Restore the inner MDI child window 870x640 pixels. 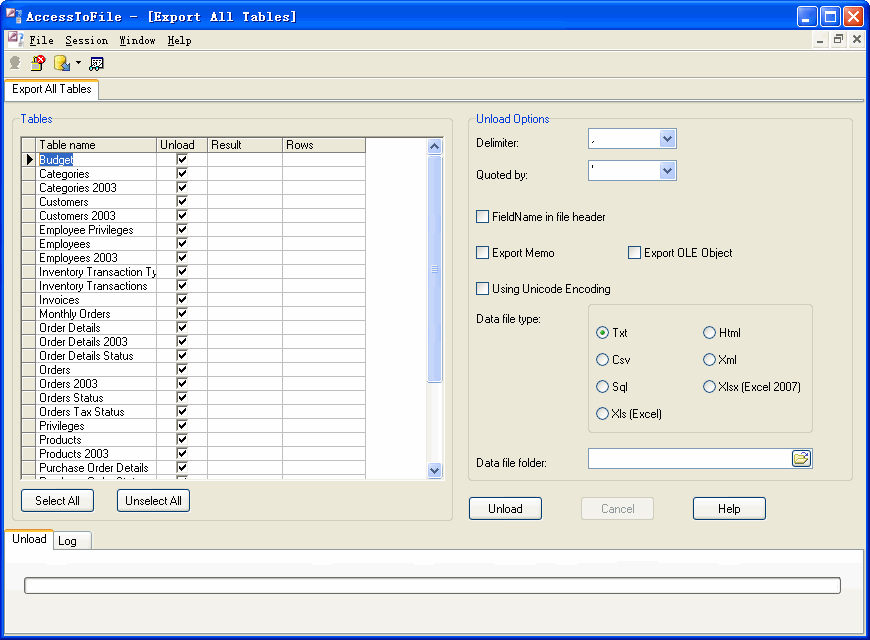(x=838, y=39)
